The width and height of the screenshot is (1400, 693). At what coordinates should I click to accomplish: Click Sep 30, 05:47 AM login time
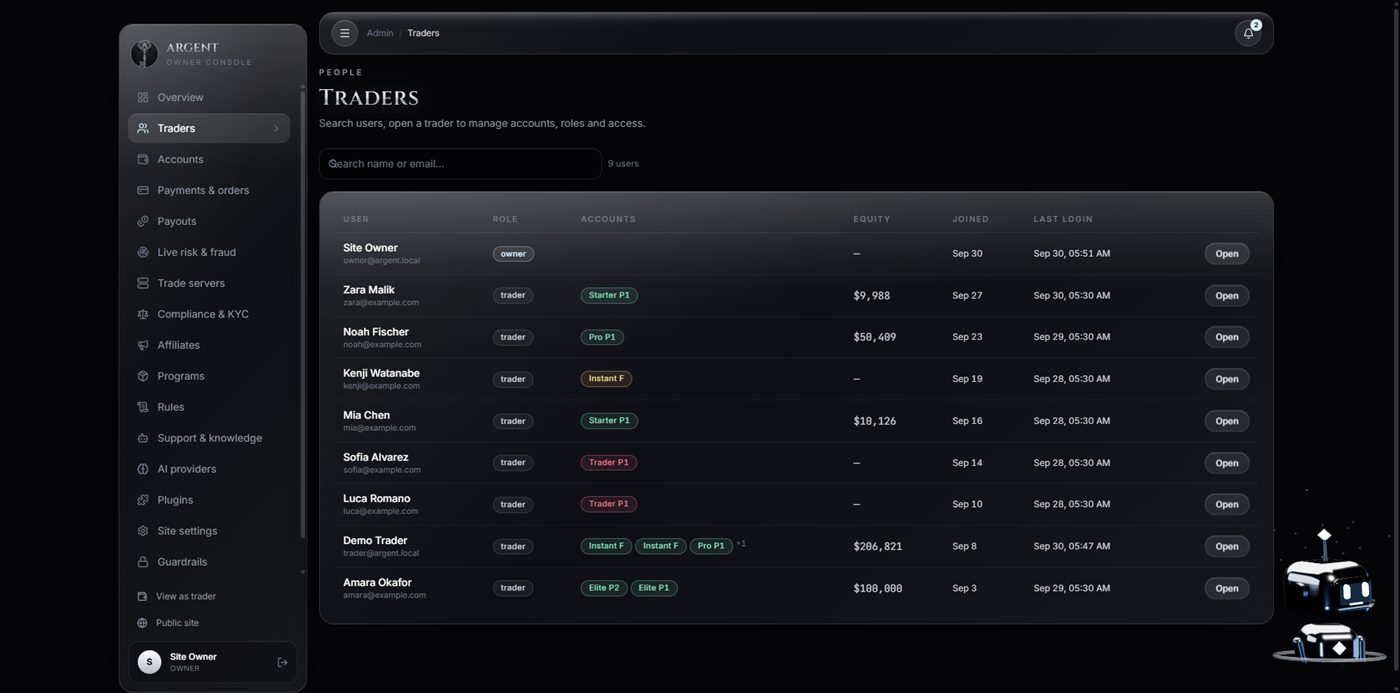click(x=1072, y=546)
